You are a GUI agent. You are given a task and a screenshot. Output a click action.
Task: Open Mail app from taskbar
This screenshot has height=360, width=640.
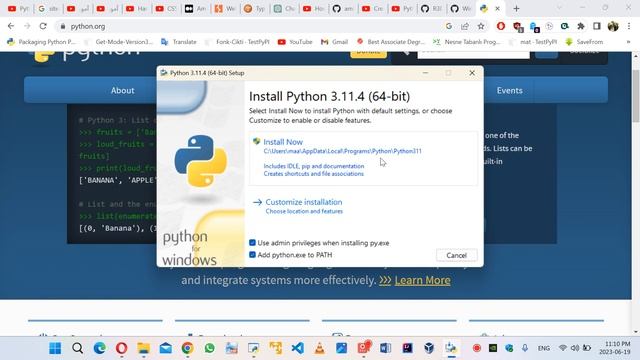166,348
